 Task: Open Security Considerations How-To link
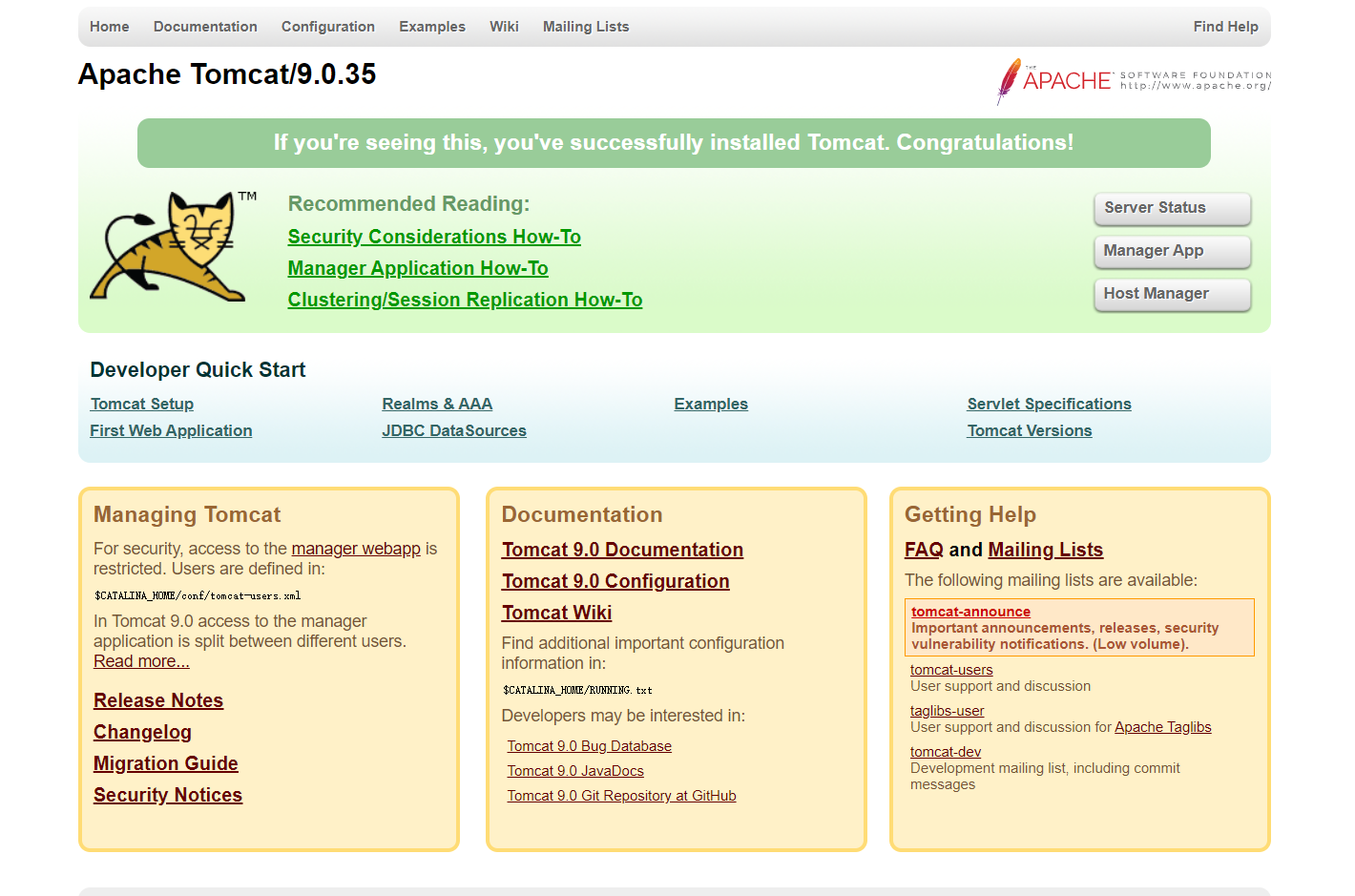(434, 237)
